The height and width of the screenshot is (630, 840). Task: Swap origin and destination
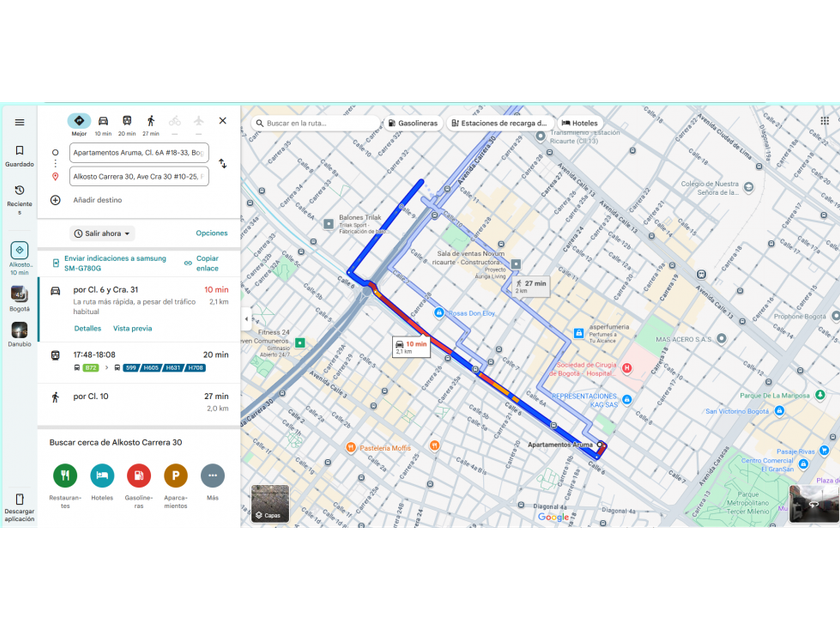(x=222, y=164)
